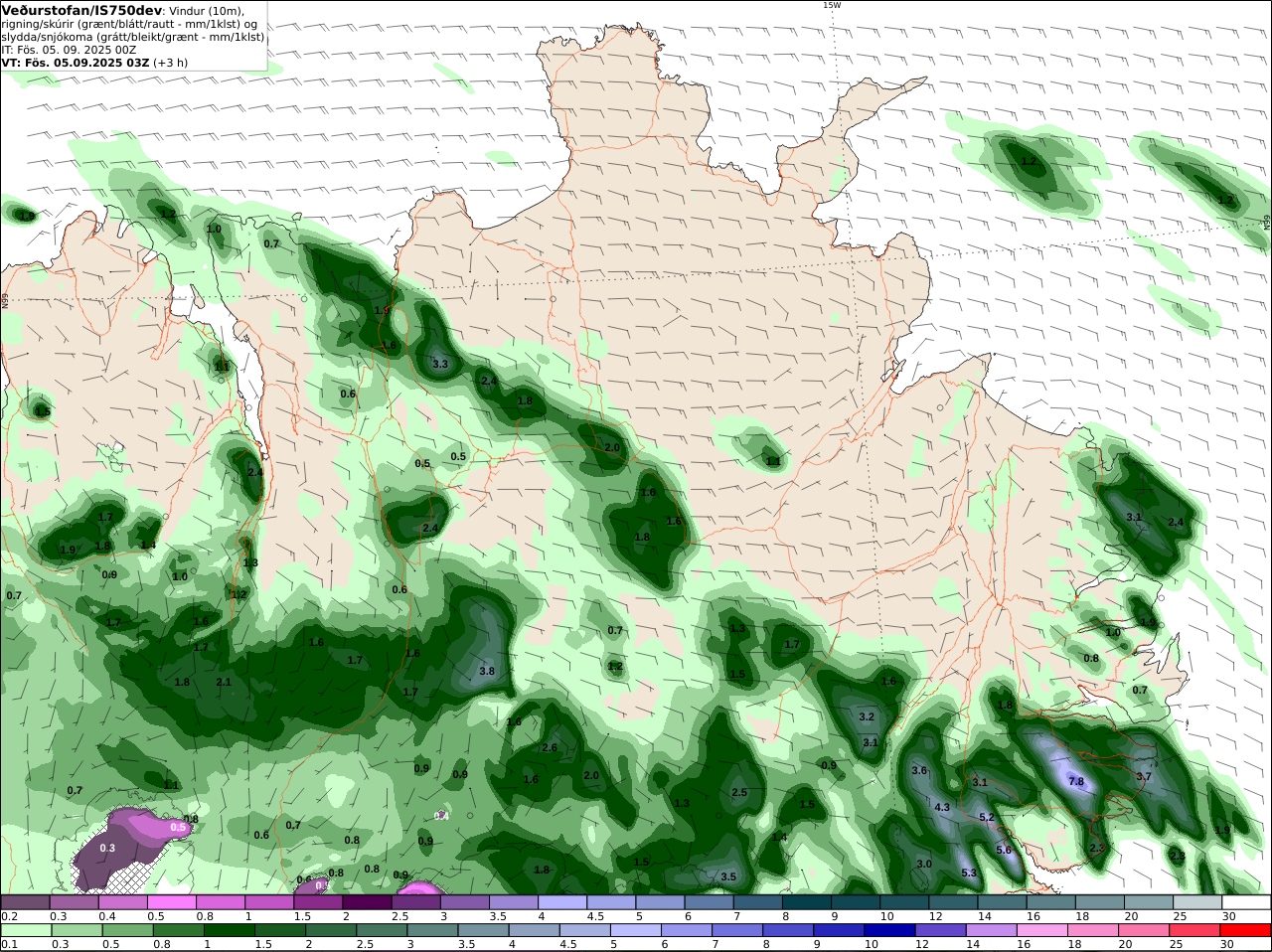The image size is (1272, 952).
Task: Click the '0.1' label in the rain legend
Action: click(8, 944)
